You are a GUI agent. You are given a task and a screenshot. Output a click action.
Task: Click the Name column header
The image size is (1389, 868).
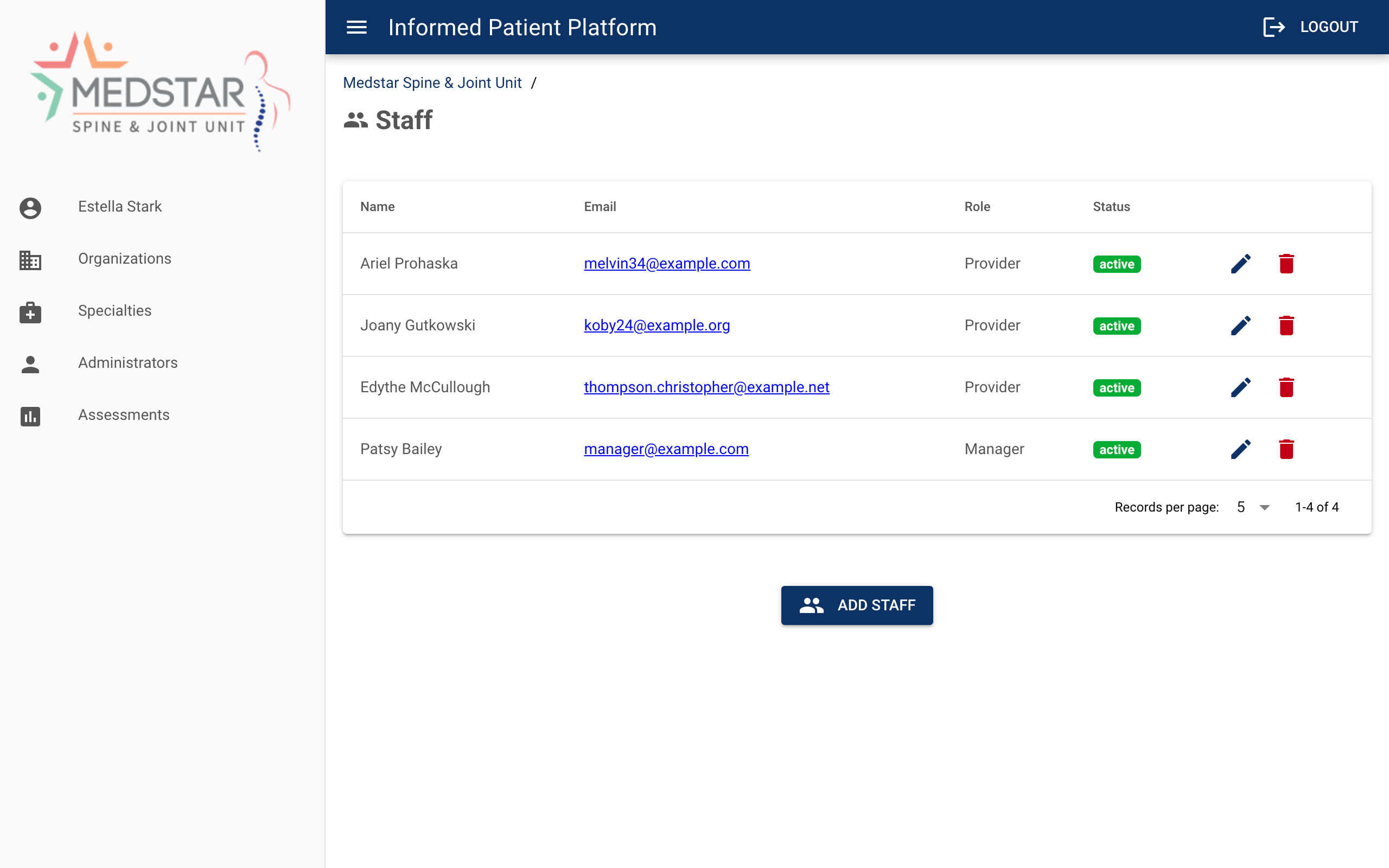(x=377, y=207)
